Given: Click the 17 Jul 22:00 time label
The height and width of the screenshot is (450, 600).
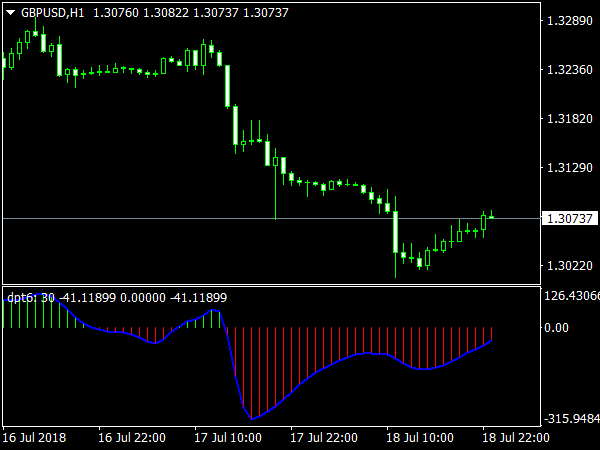Looking at the screenshot, I should 324,437.
